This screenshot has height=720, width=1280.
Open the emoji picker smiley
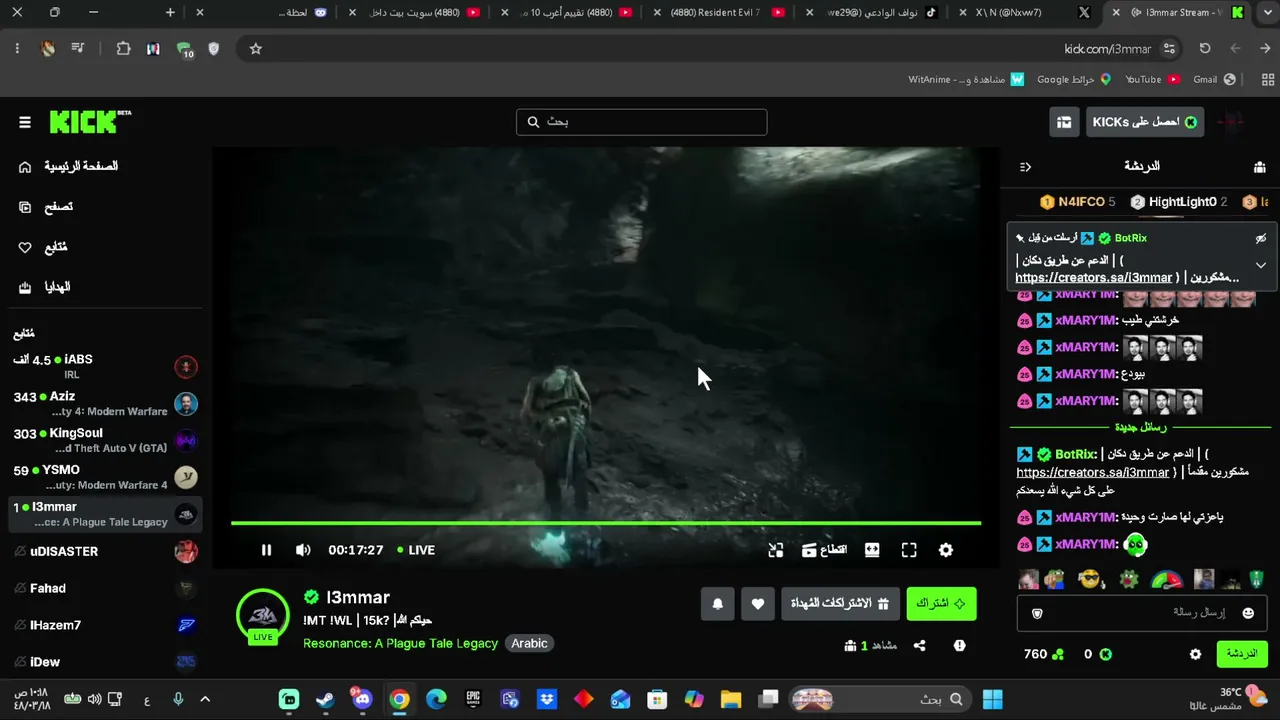tap(1248, 613)
